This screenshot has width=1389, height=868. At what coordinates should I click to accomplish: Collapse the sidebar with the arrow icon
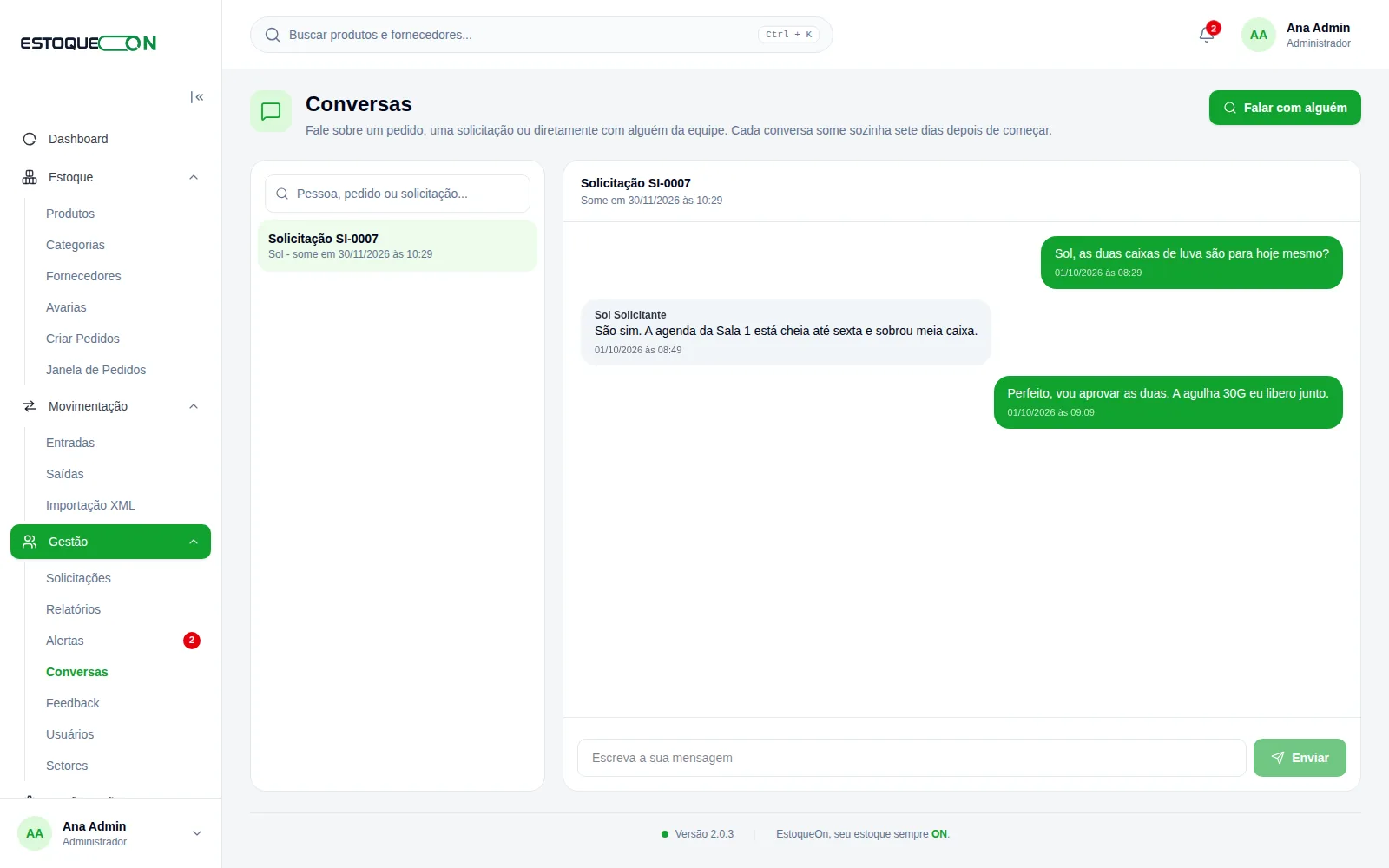[197, 97]
